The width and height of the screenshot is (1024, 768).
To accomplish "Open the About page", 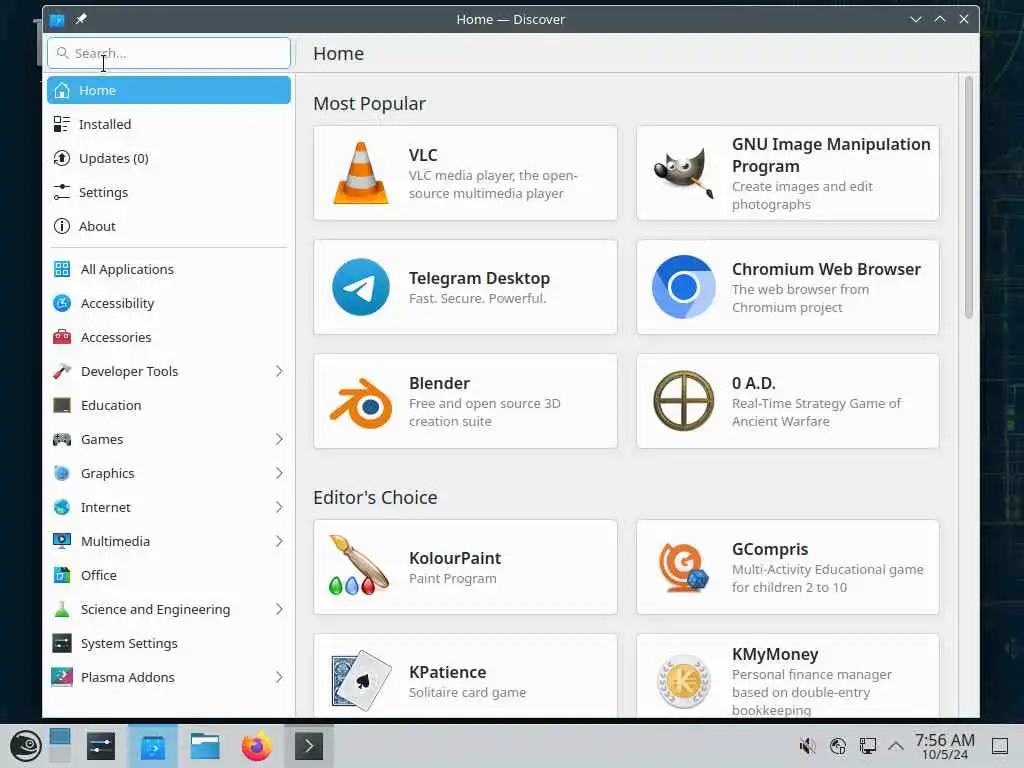I will tap(168, 226).
